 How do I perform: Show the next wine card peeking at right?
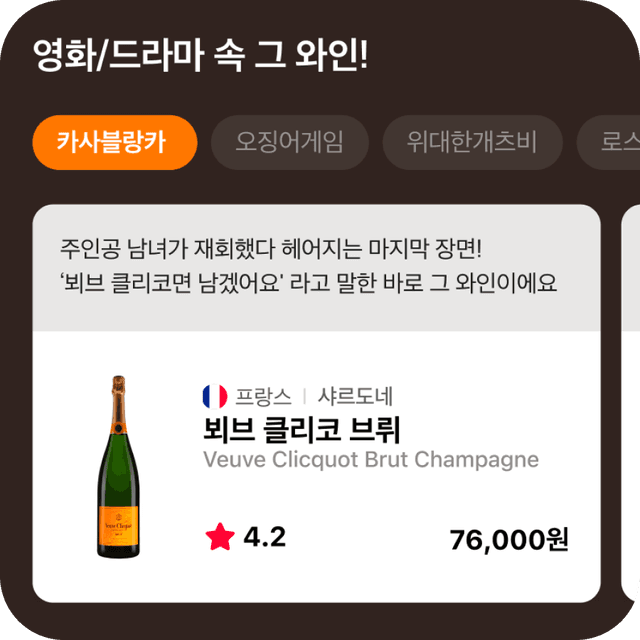point(632,400)
